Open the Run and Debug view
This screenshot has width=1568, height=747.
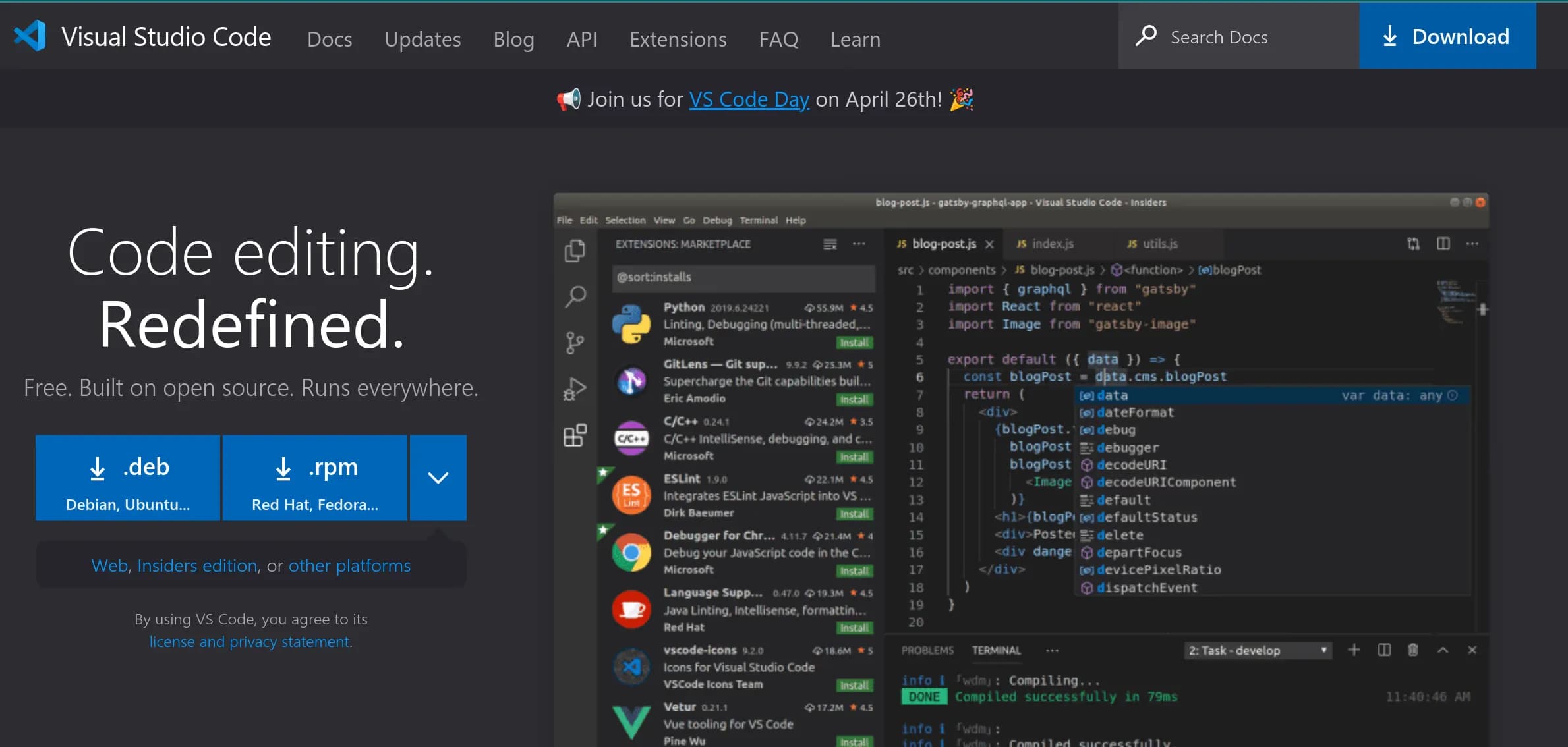point(575,388)
